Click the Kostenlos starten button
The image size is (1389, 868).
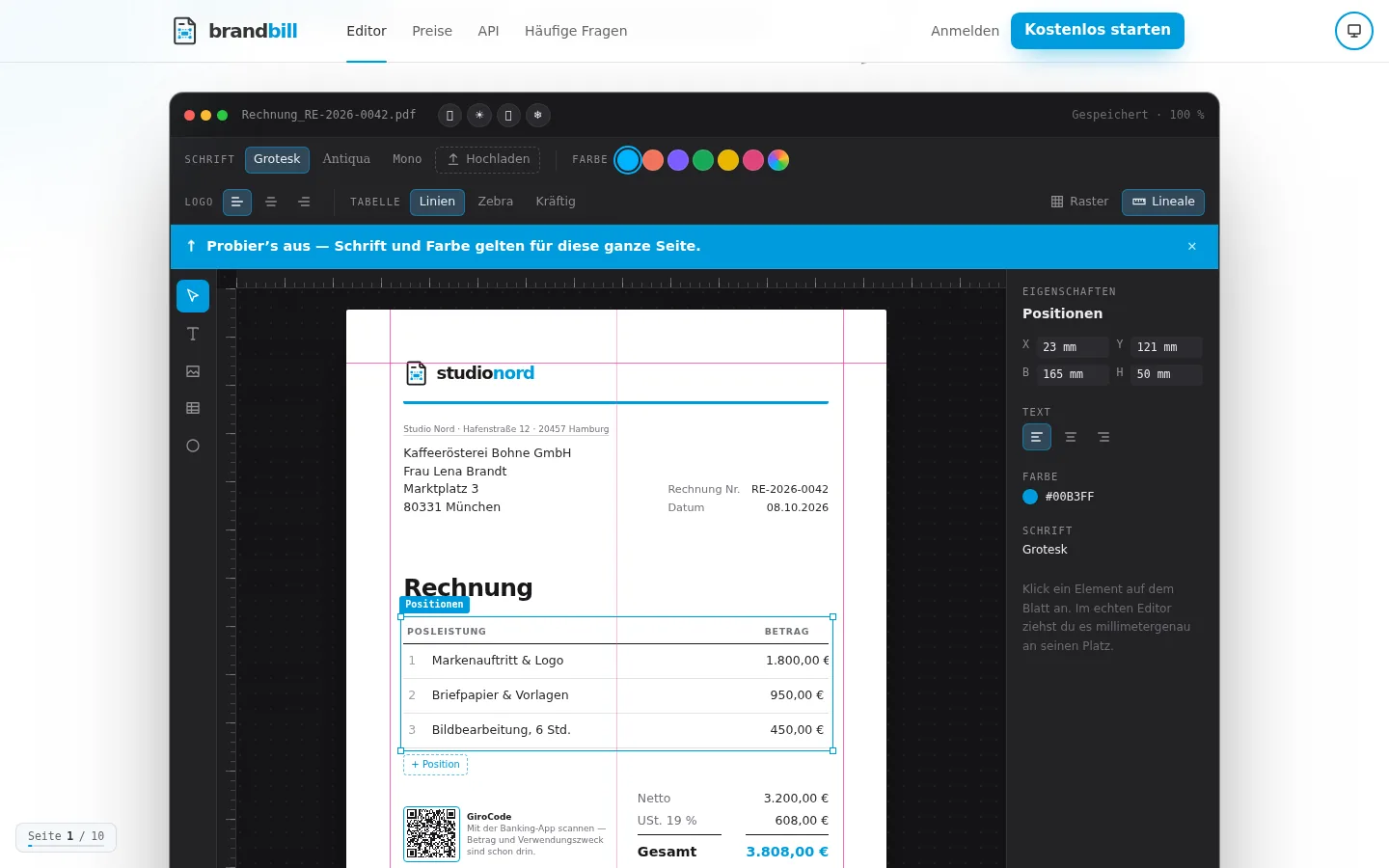(x=1098, y=30)
